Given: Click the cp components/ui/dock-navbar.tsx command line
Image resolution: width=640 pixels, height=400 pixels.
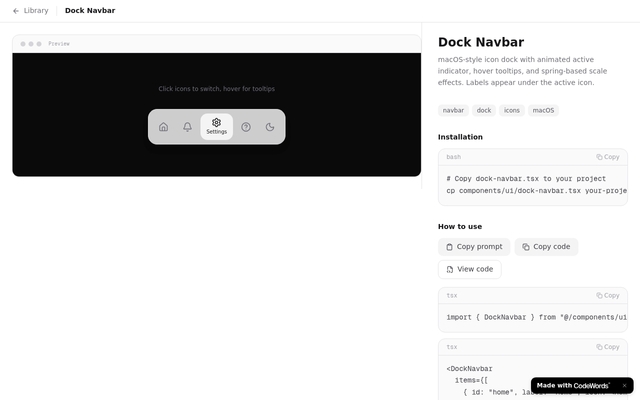Looking at the screenshot, I should [536, 191].
